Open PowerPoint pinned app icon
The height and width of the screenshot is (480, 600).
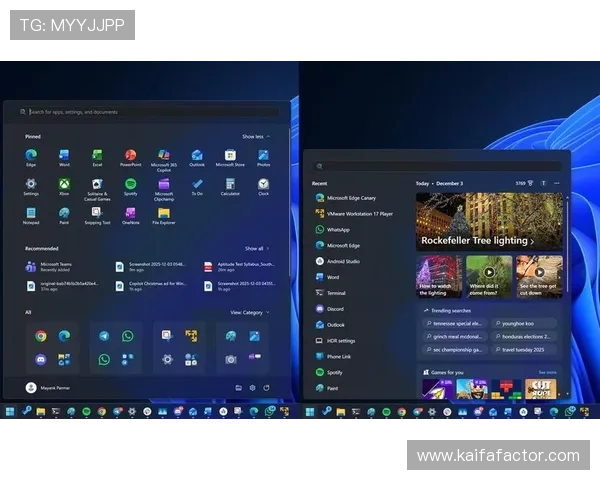[x=130, y=157]
